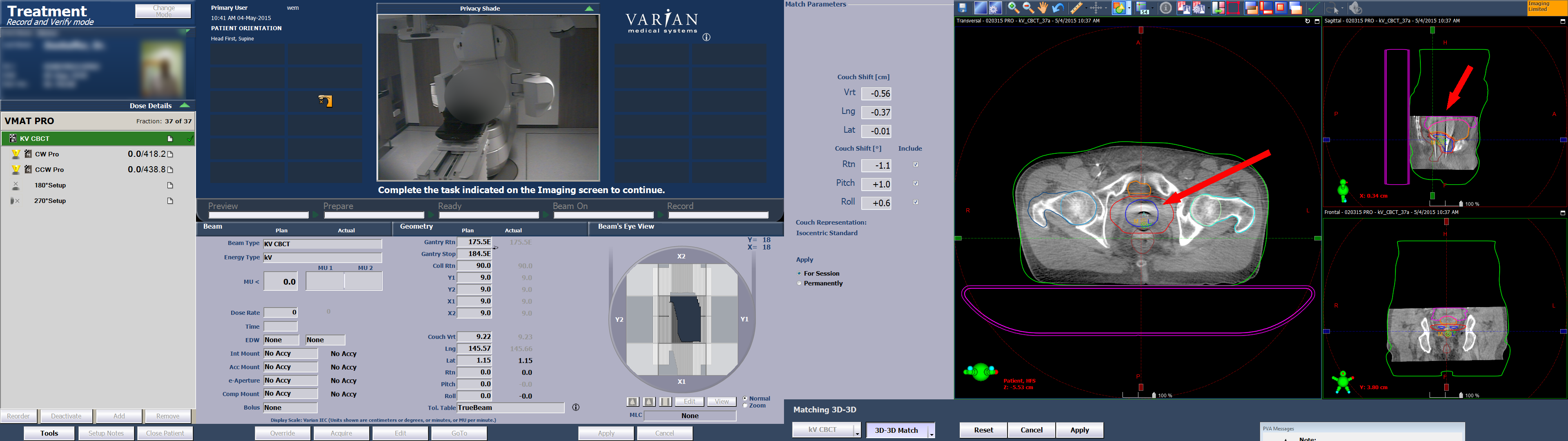Adjust the 100% zoom slider under the transversal view
The height and width of the screenshot is (441, 1568).
pos(1155,395)
